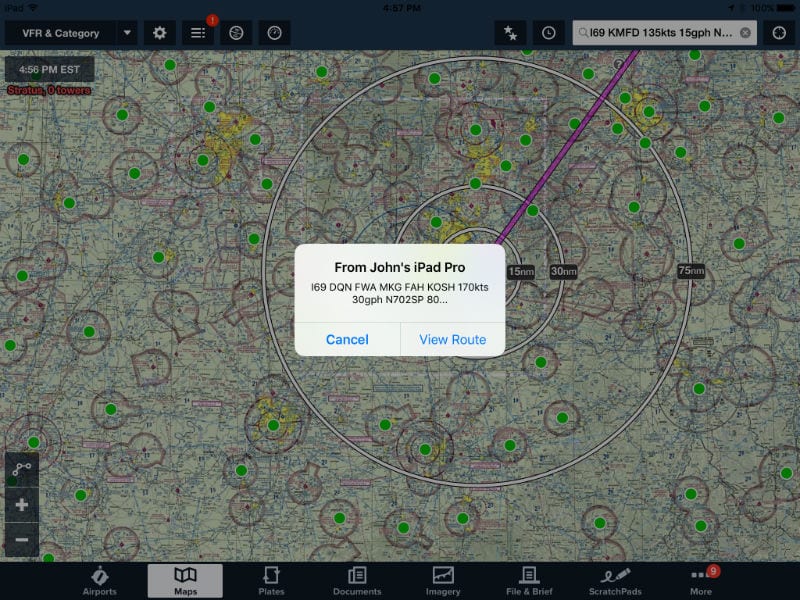Clear the search field text

point(745,33)
